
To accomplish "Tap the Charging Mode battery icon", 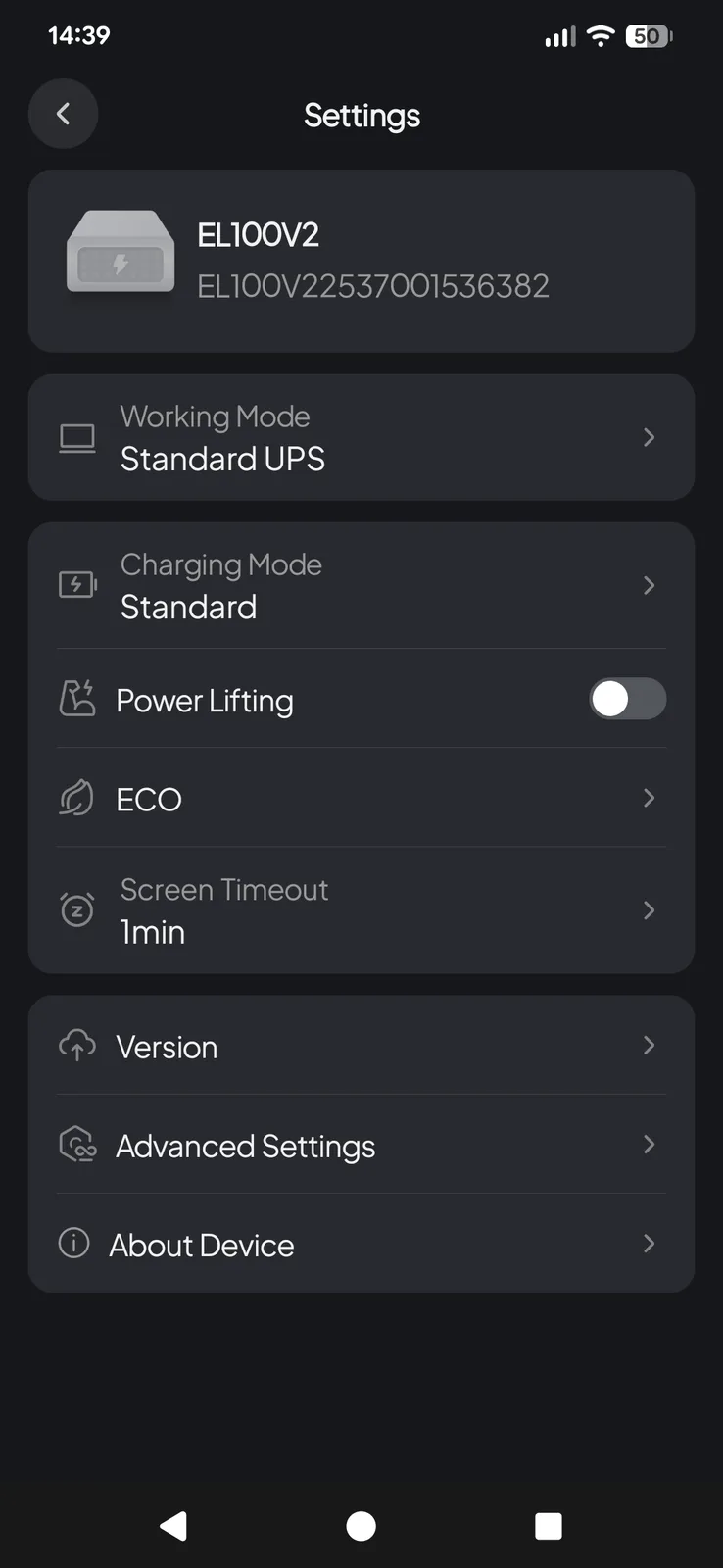I will [77, 585].
